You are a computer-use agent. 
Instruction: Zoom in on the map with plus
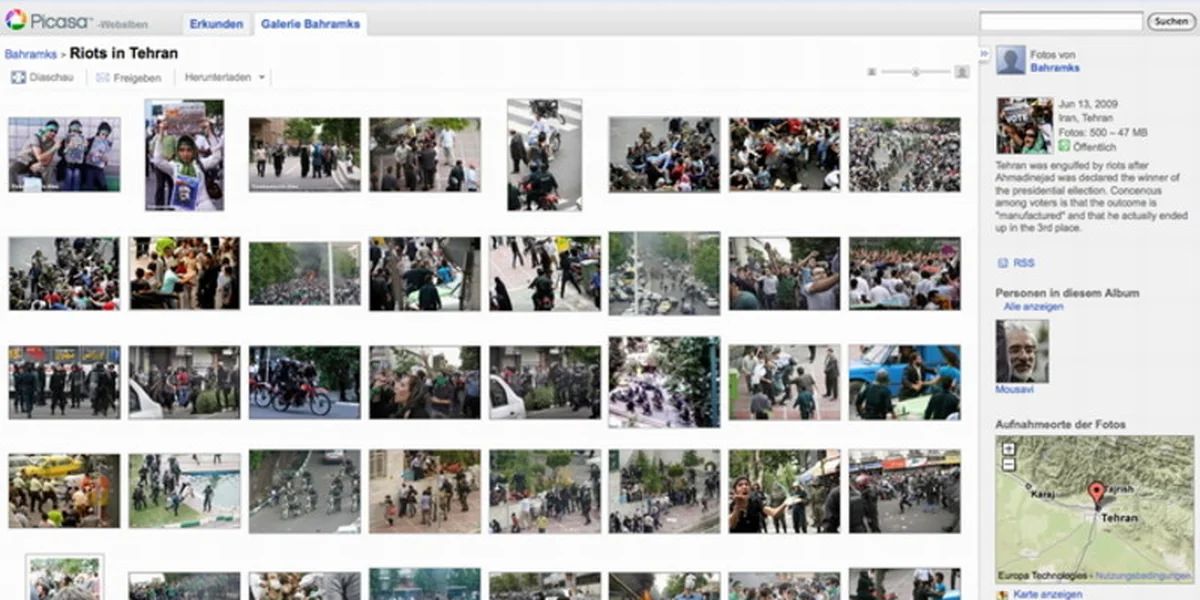click(x=1008, y=449)
